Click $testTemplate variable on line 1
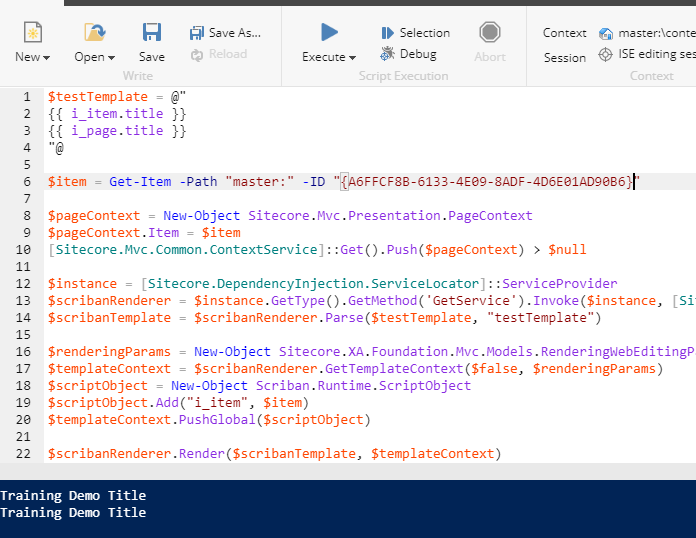This screenshot has width=696, height=538. point(98,96)
